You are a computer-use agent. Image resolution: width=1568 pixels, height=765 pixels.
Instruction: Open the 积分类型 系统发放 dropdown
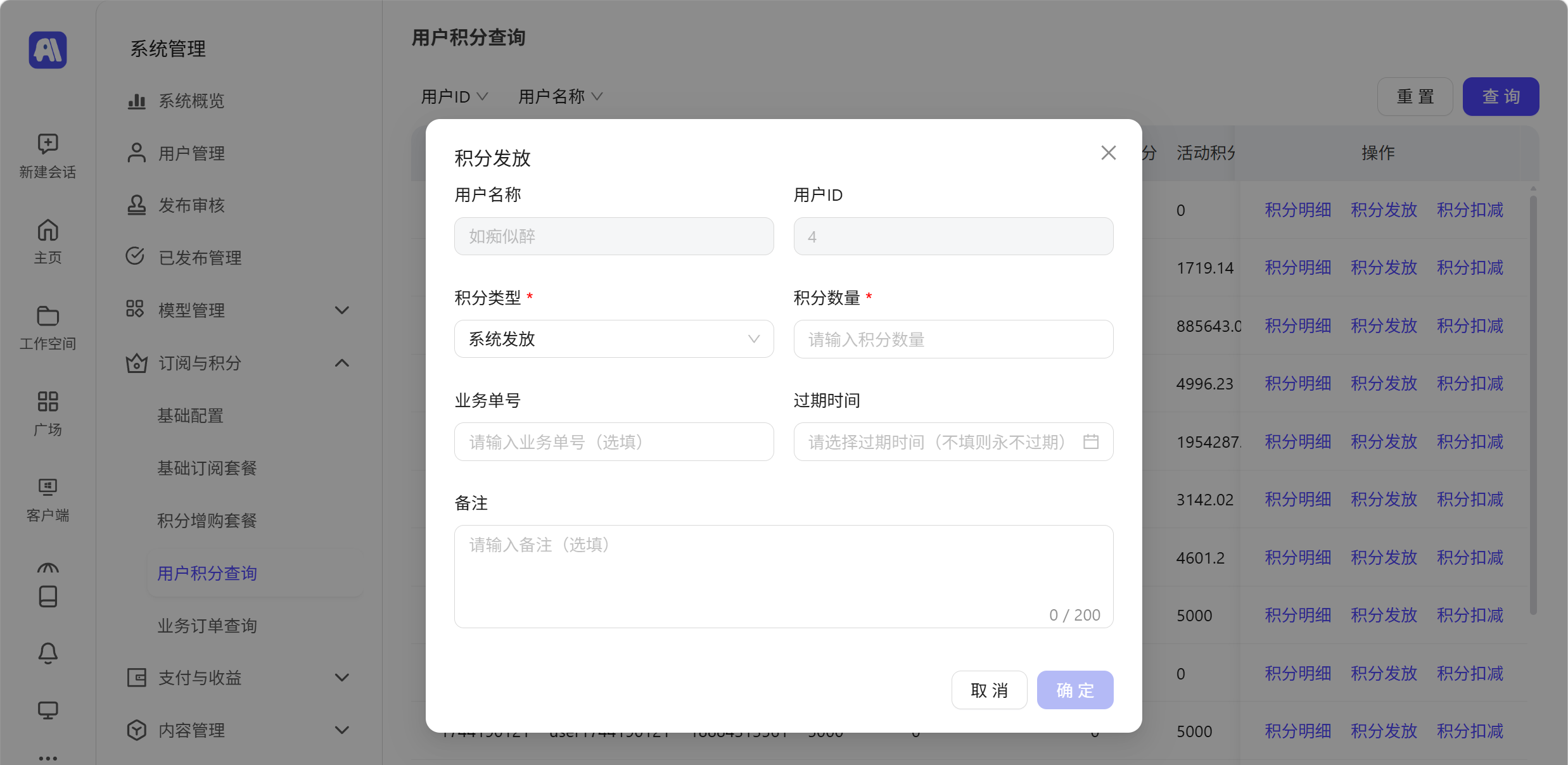[x=614, y=339]
